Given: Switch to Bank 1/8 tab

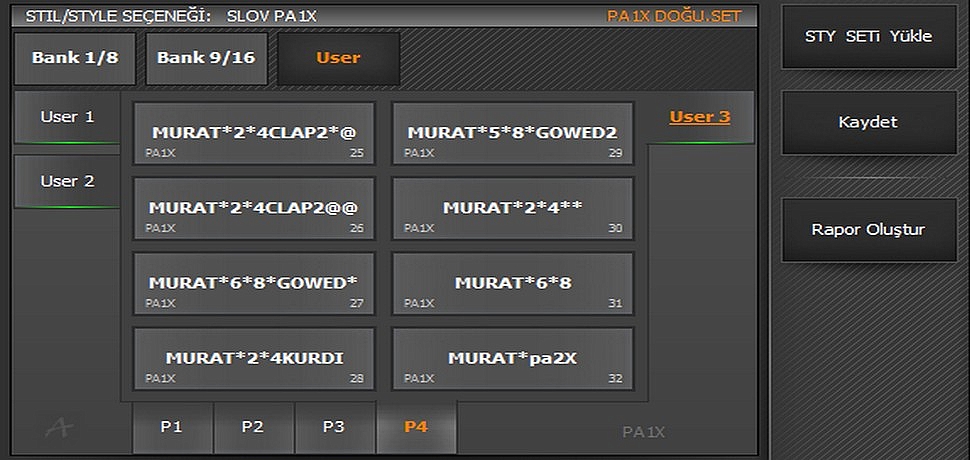Looking at the screenshot, I should point(75,58).
